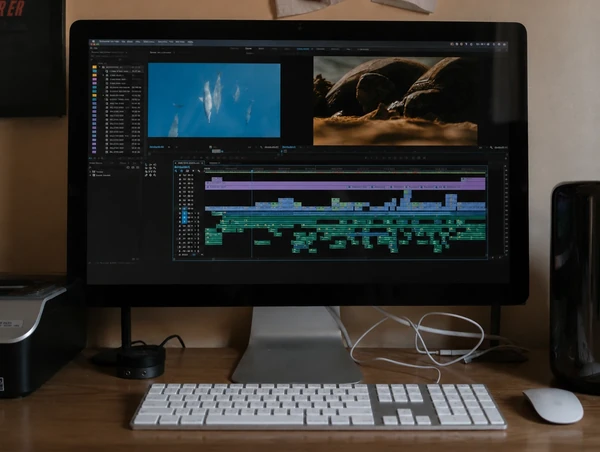Click the blue timeline playhead timecode

182,167
